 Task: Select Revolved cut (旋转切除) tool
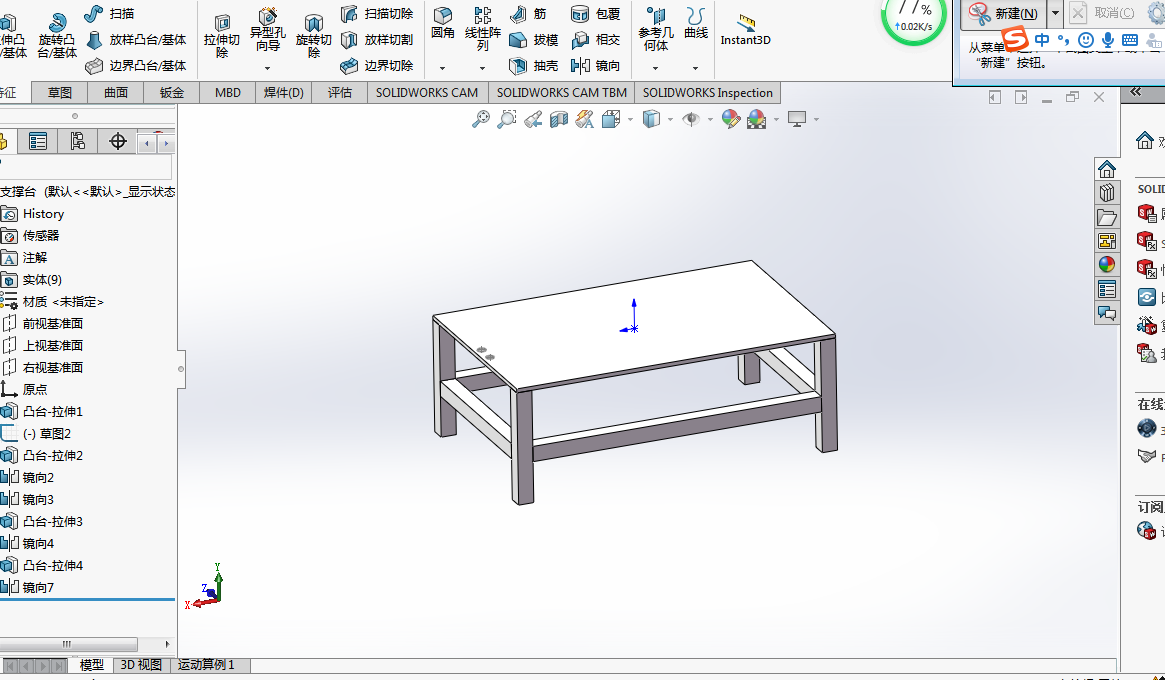[314, 35]
